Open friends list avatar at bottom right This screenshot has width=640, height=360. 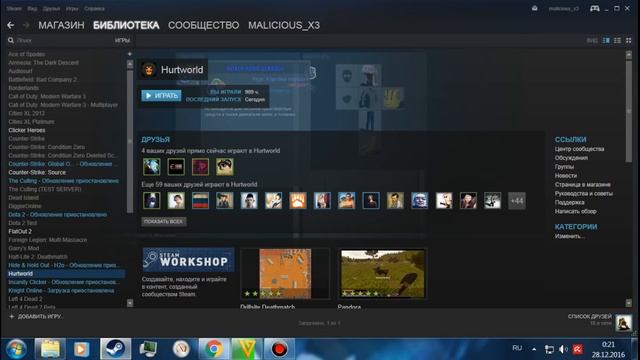[x=623, y=322]
